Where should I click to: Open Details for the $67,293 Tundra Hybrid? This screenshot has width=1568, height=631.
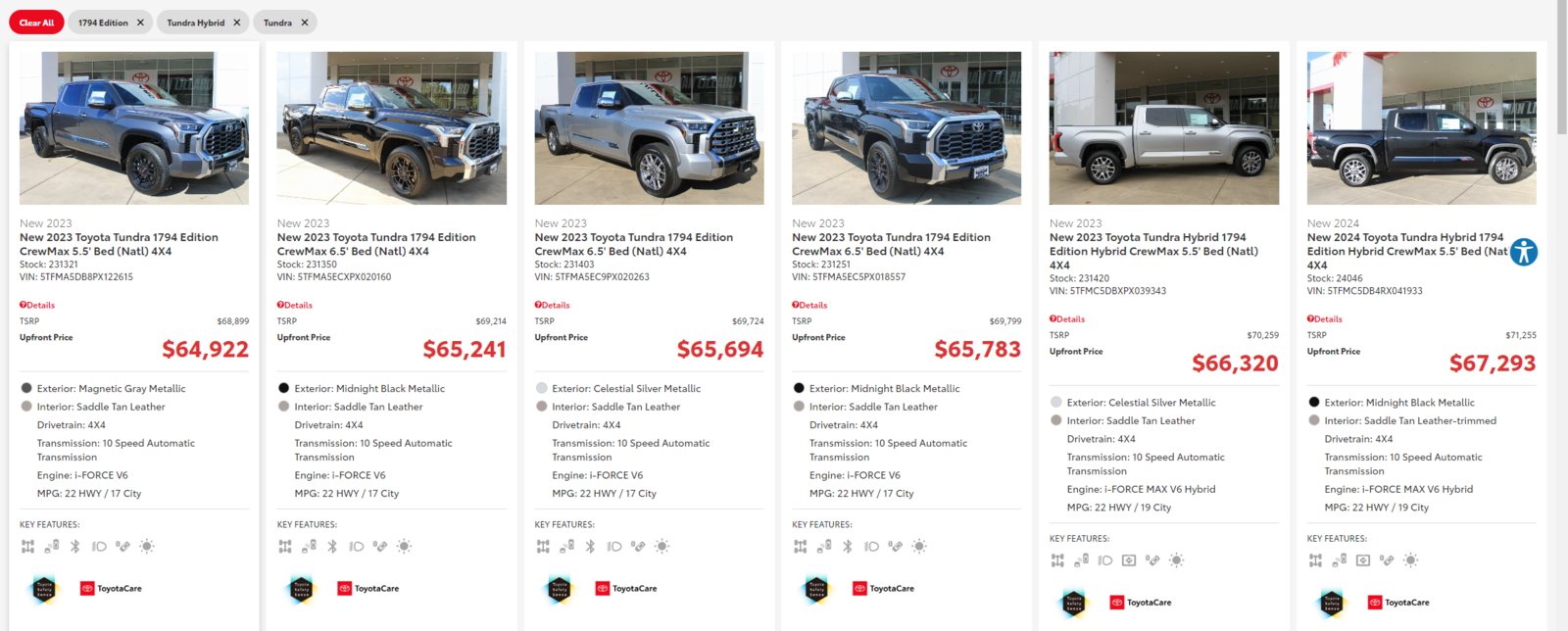[1325, 318]
